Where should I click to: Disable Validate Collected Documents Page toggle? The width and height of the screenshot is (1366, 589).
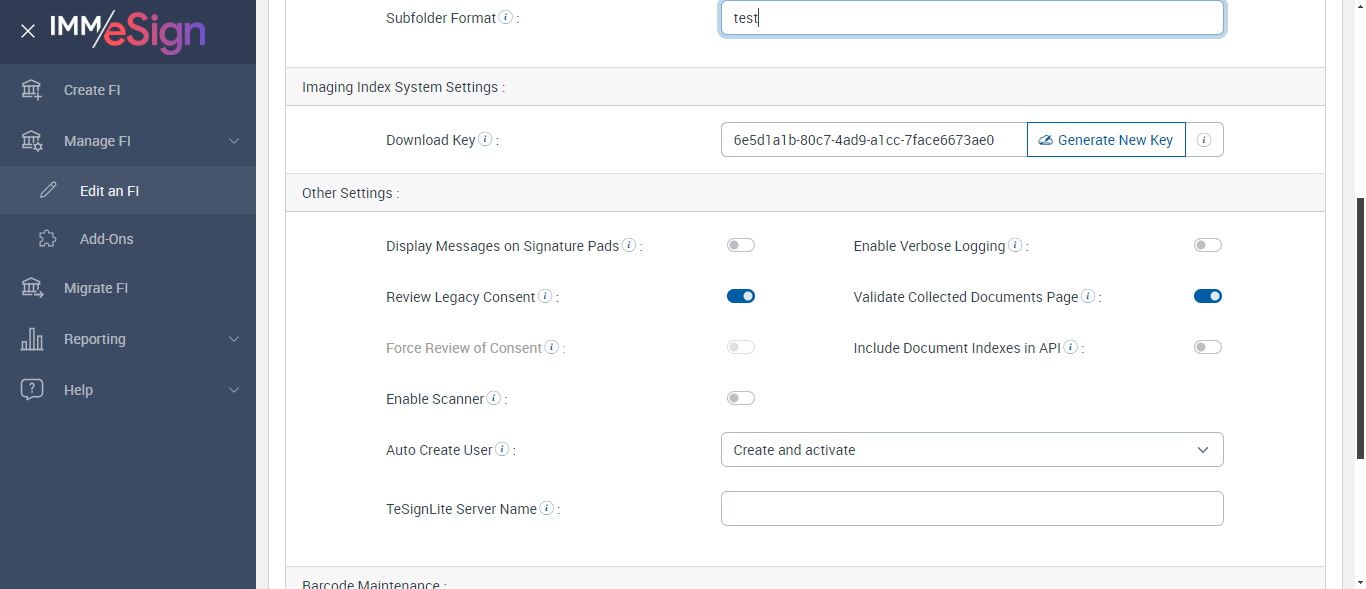1207,296
